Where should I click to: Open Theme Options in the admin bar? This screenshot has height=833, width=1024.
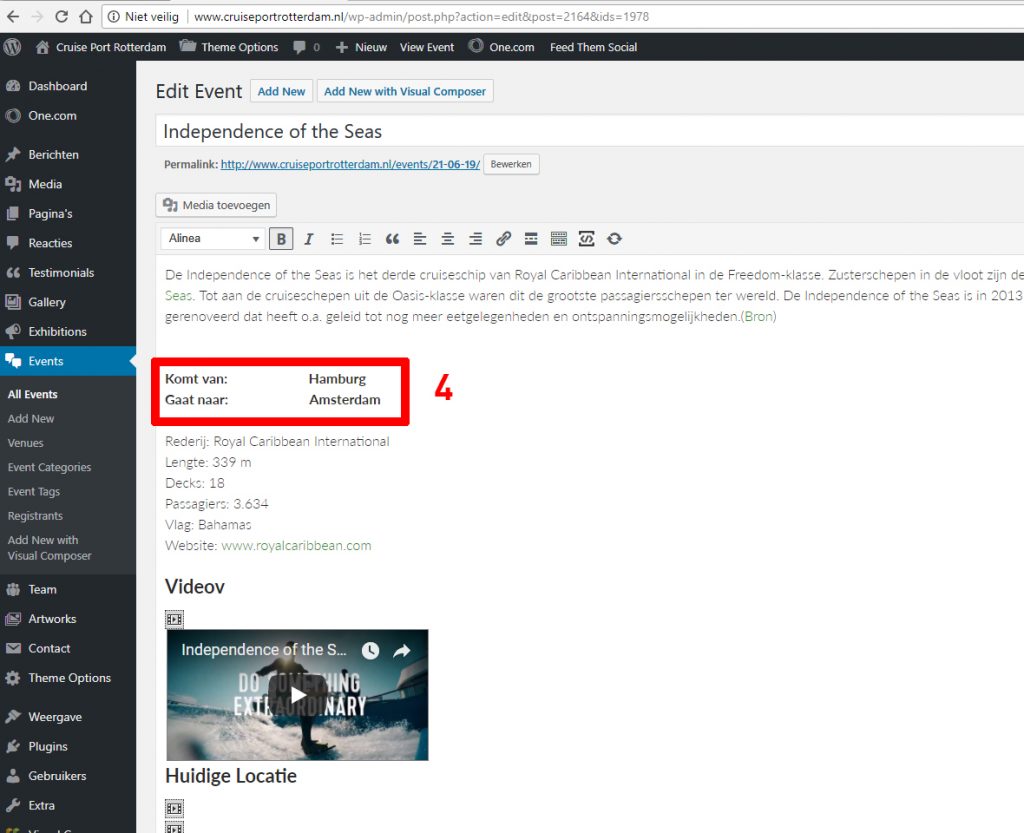[229, 47]
